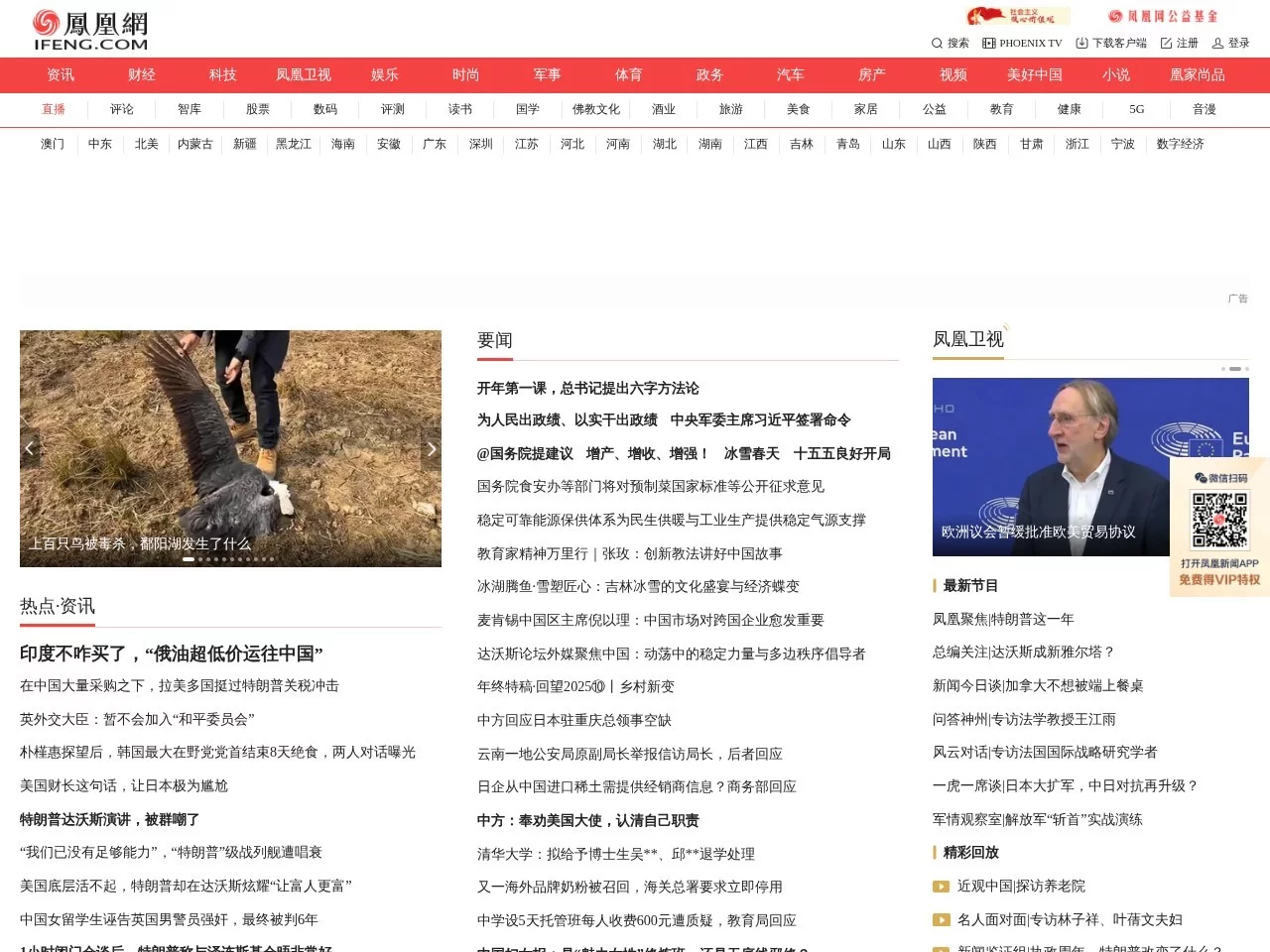The height and width of the screenshot is (952, 1270).
Task: Click the ifeng.com phoenix logo
Action: [89, 28]
